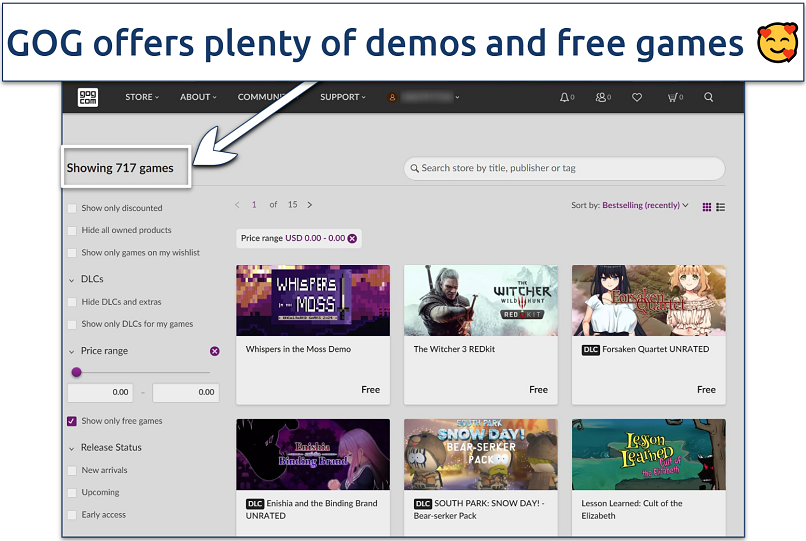The height and width of the screenshot is (541, 806).
Task: Open the friends icon in header
Action: 600,97
